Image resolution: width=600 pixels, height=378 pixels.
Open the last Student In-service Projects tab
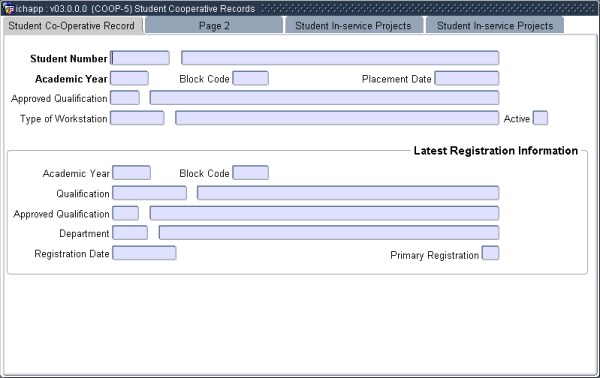495,26
